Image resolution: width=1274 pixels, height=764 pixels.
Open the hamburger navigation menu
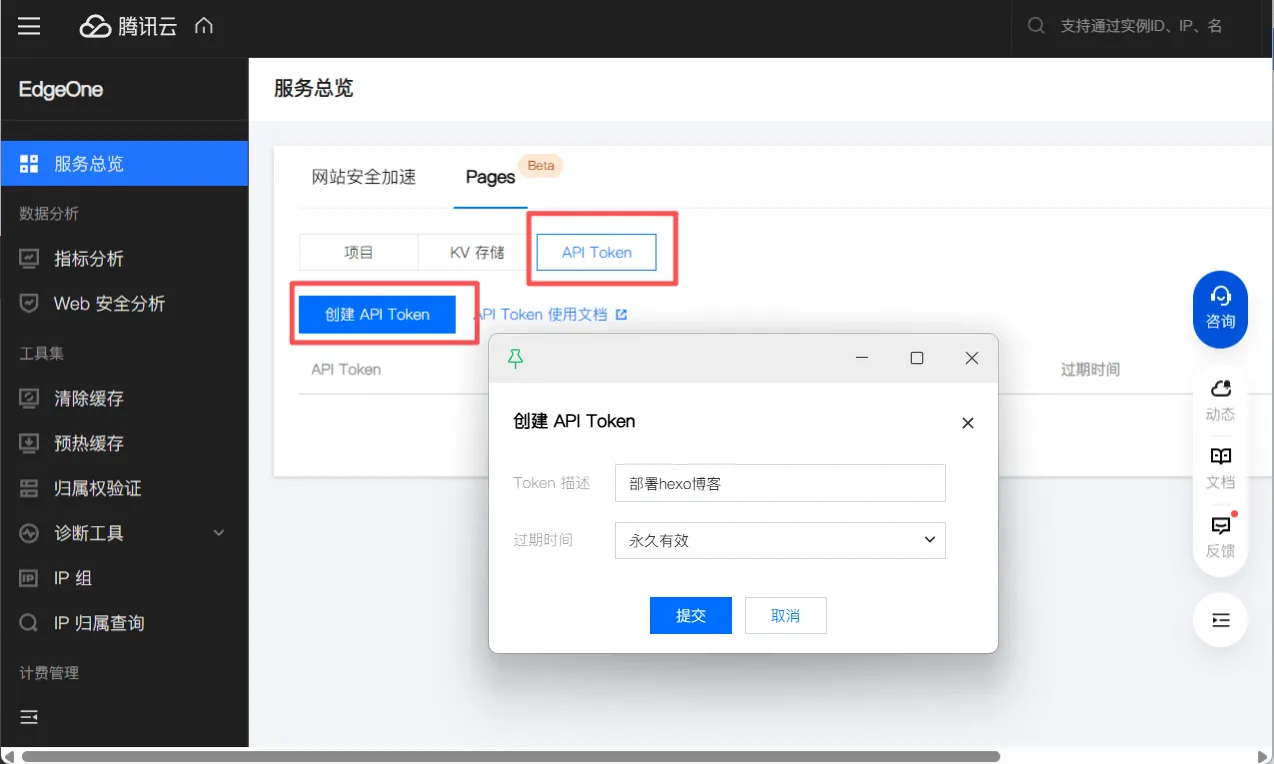(29, 26)
